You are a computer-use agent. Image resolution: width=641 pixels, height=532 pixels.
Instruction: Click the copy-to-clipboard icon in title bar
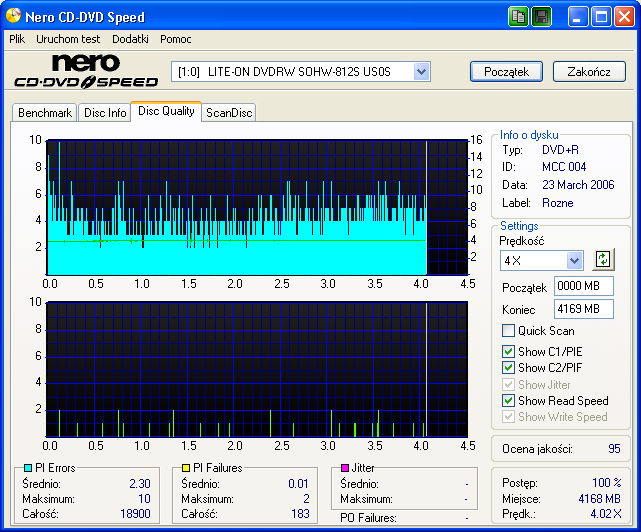[x=518, y=17]
